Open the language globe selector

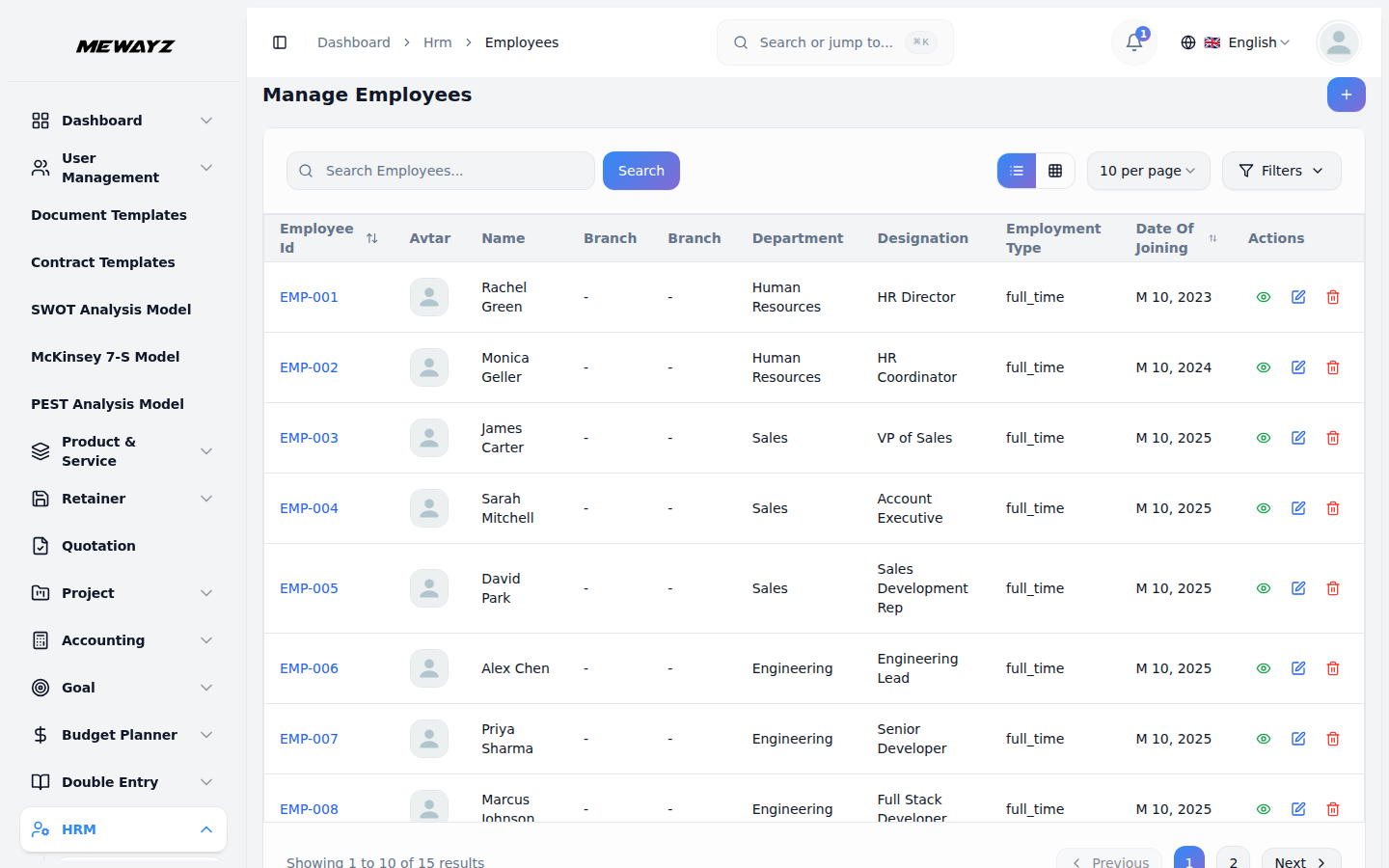(x=1187, y=42)
